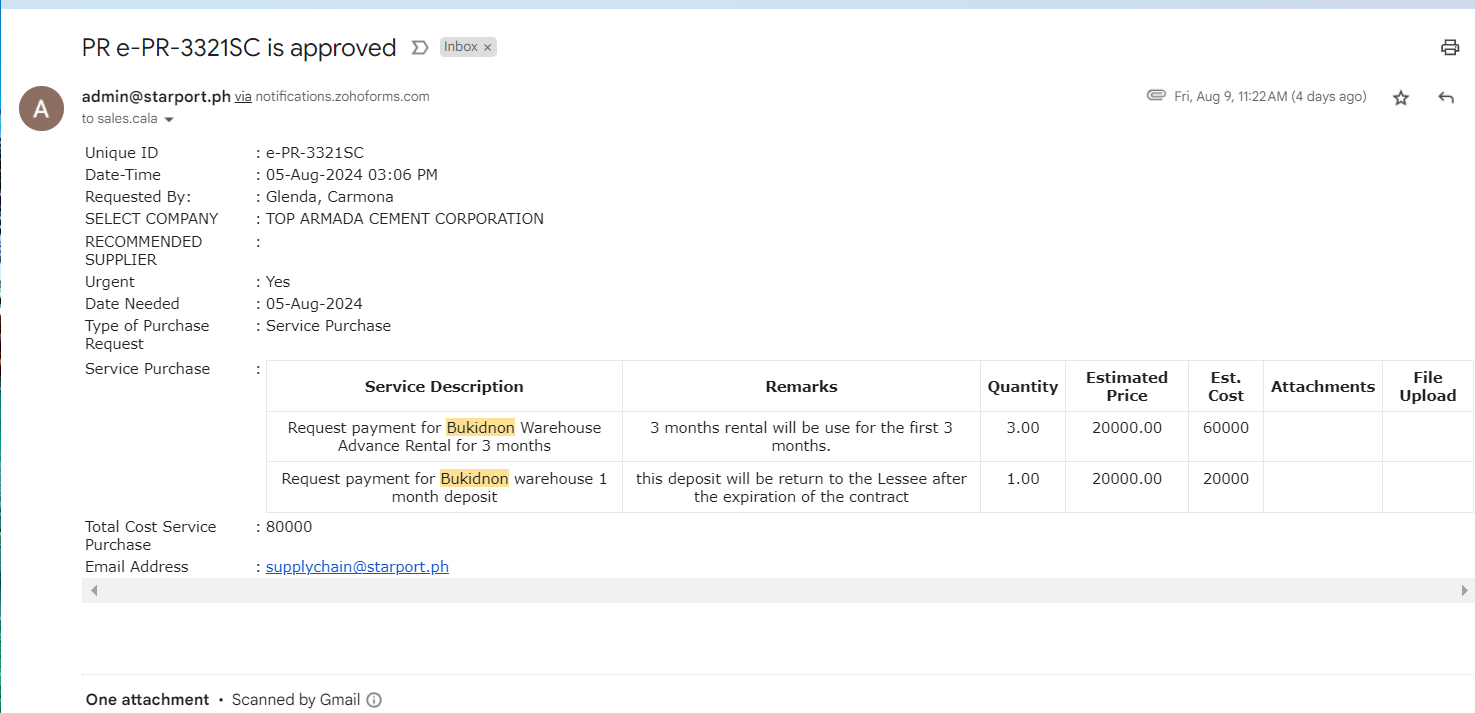Open the supplychain@starport.ph email link

[357, 567]
